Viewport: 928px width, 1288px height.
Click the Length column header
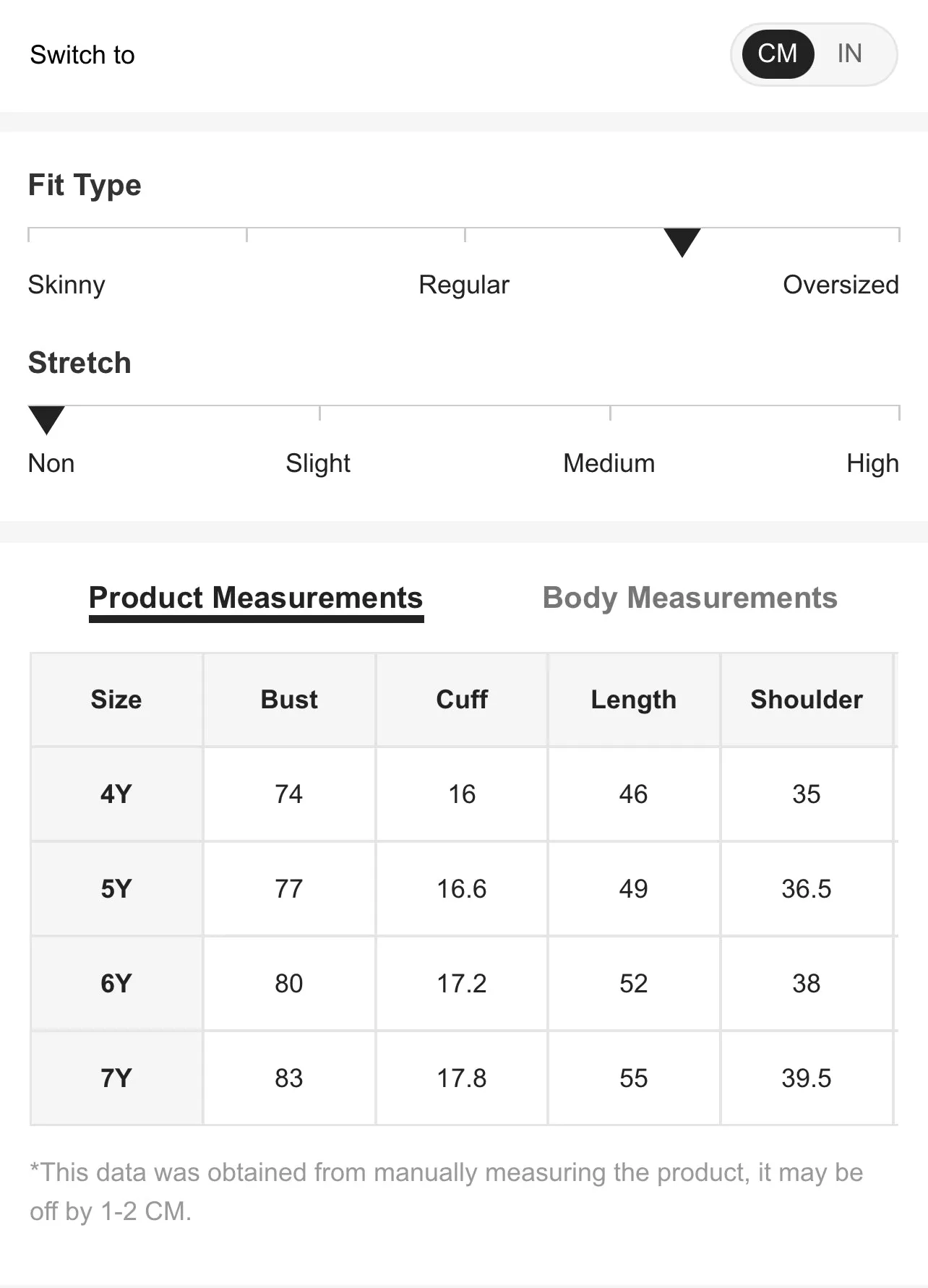(x=634, y=700)
